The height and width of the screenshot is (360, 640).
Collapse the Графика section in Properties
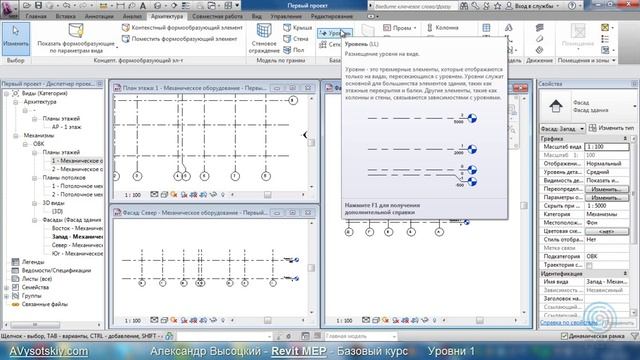(x=625, y=139)
